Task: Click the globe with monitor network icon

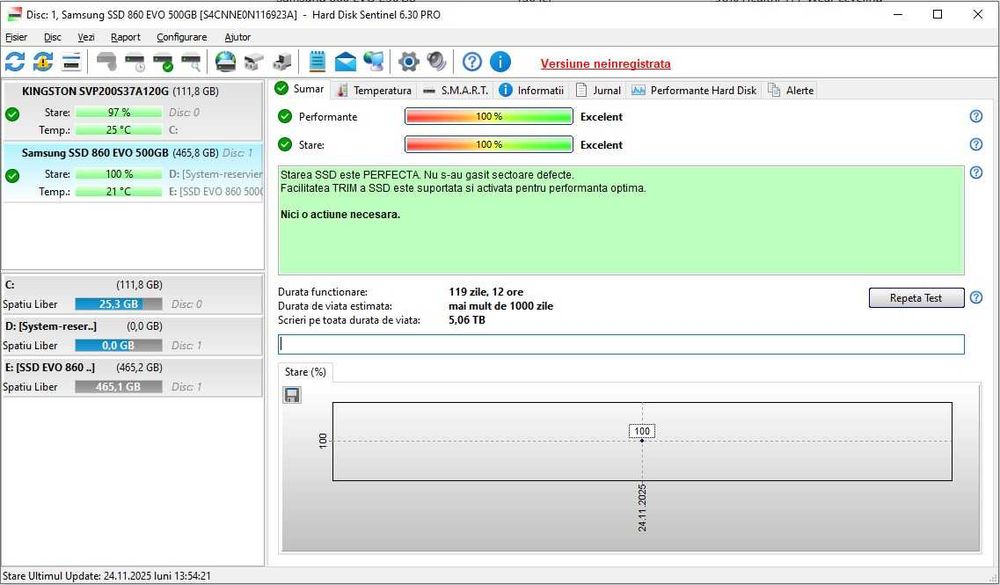Action: 374,62
